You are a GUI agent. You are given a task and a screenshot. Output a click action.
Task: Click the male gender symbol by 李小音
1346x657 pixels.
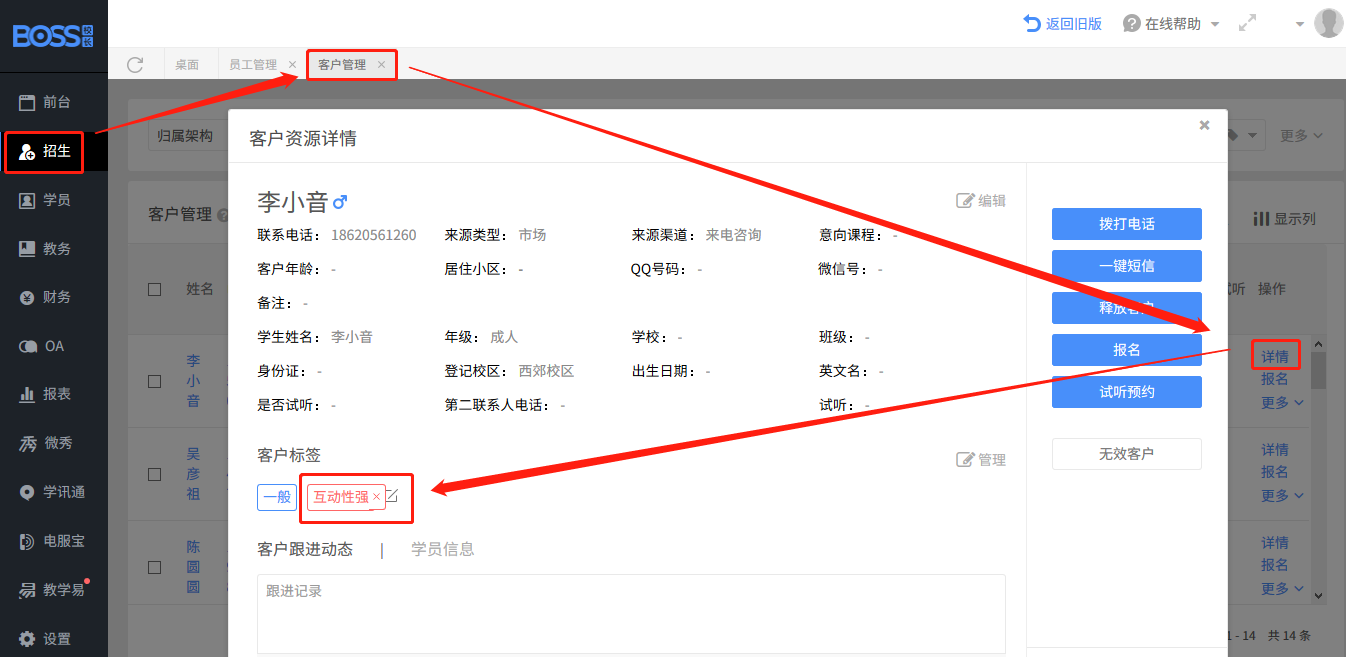pos(340,202)
